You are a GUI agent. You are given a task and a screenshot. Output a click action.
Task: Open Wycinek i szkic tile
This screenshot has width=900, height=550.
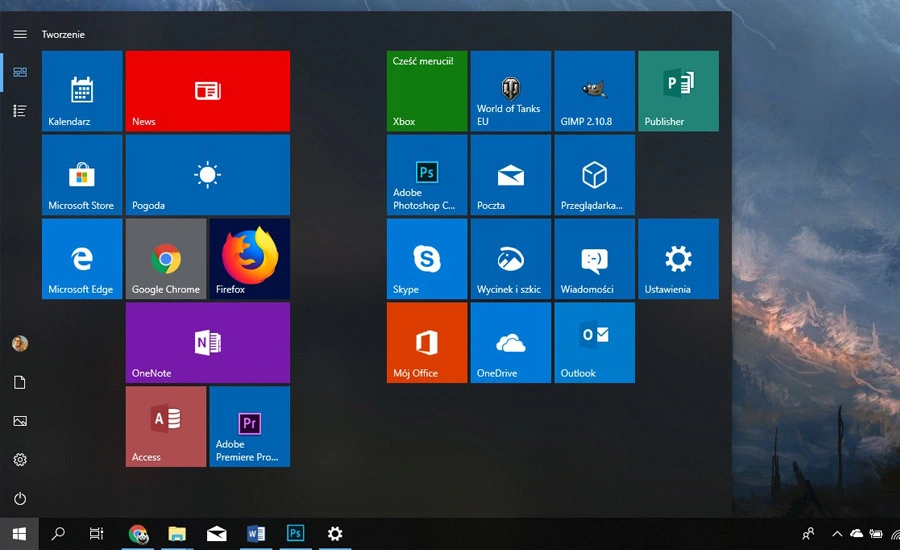coord(511,259)
